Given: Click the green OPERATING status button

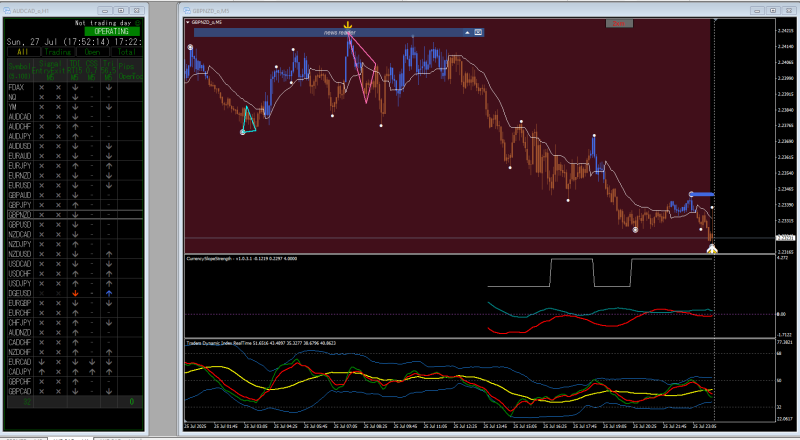Looking at the screenshot, I should pos(112,31).
